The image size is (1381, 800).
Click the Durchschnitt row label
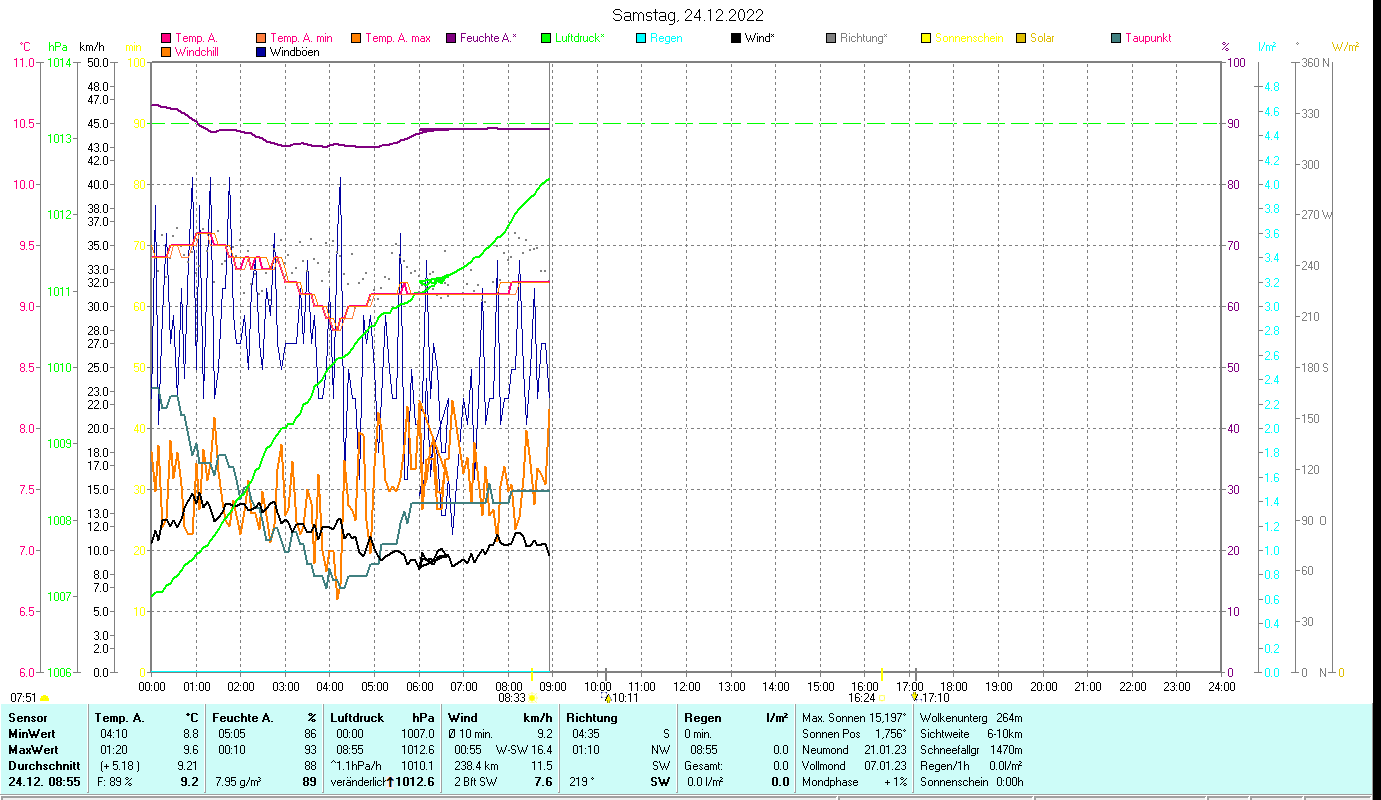(x=42, y=766)
